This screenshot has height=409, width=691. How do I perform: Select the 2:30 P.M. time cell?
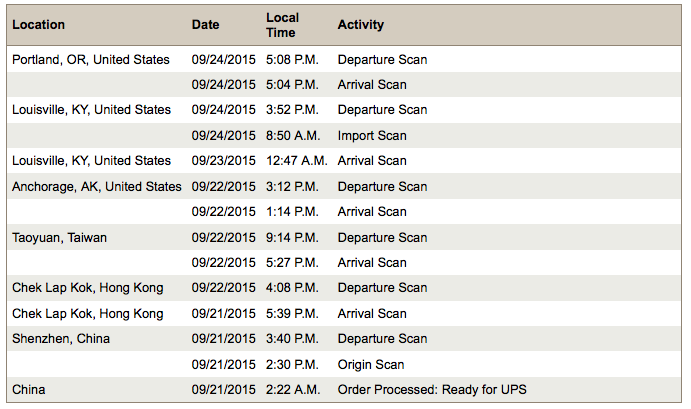pyautogui.click(x=292, y=365)
